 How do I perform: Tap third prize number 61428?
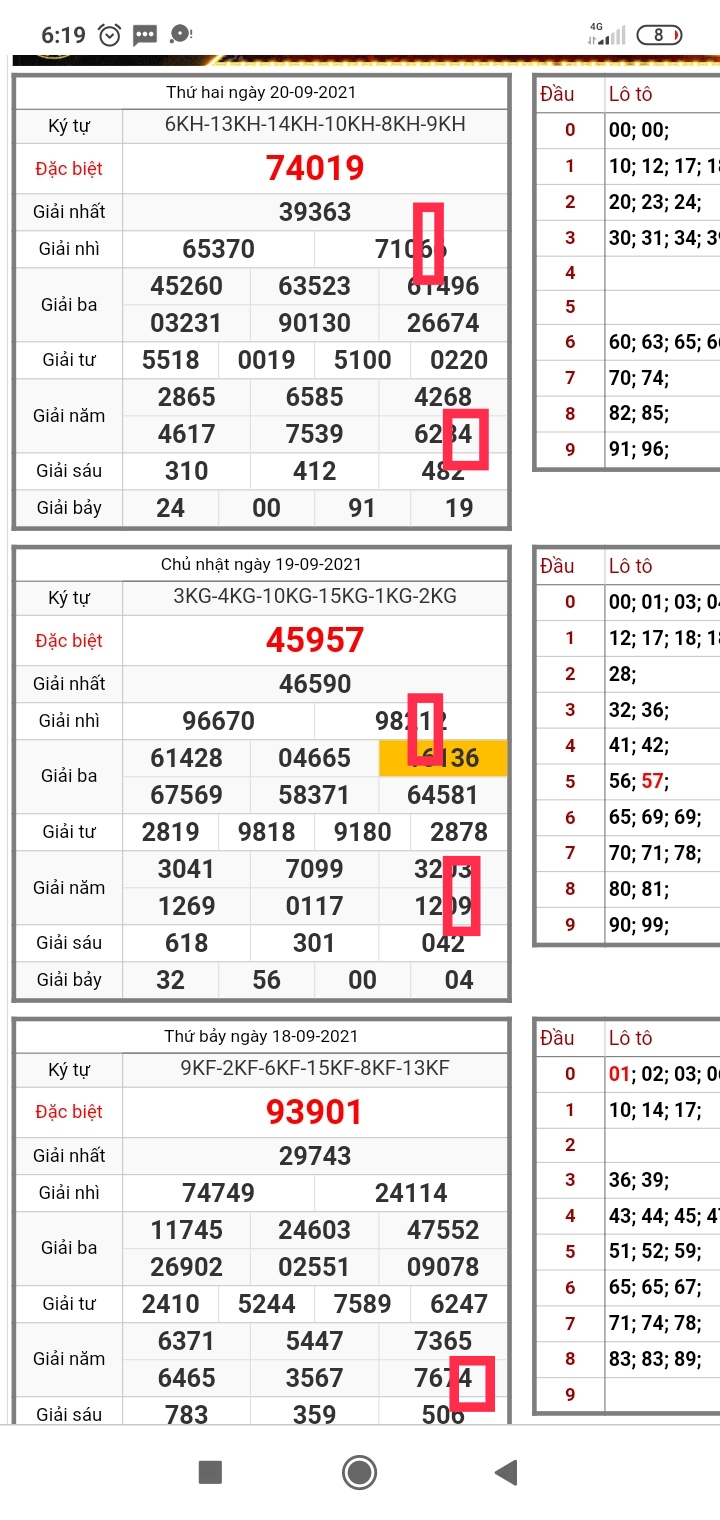click(187, 758)
